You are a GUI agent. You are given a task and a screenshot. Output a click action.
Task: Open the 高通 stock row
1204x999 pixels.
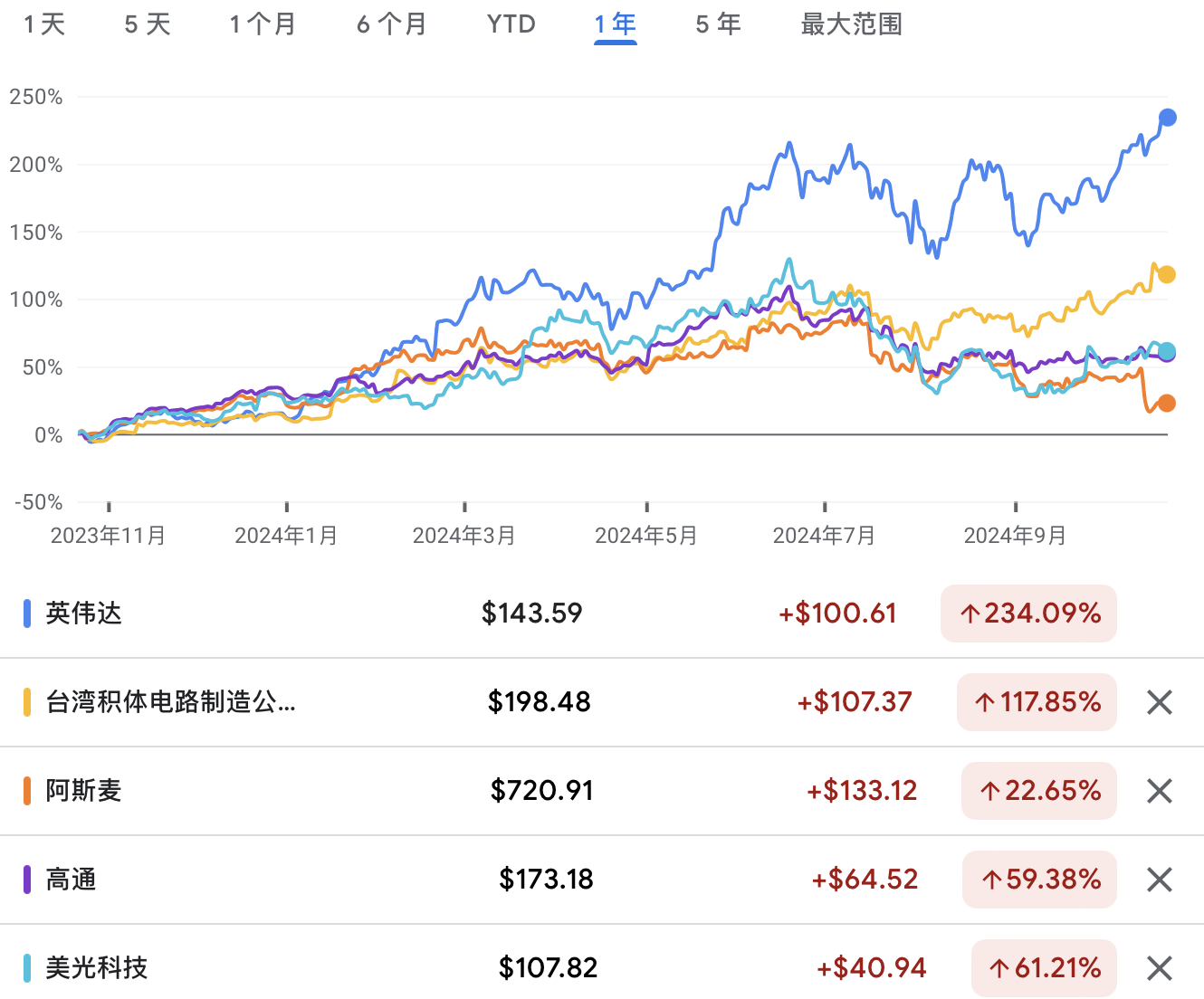[x=602, y=880]
